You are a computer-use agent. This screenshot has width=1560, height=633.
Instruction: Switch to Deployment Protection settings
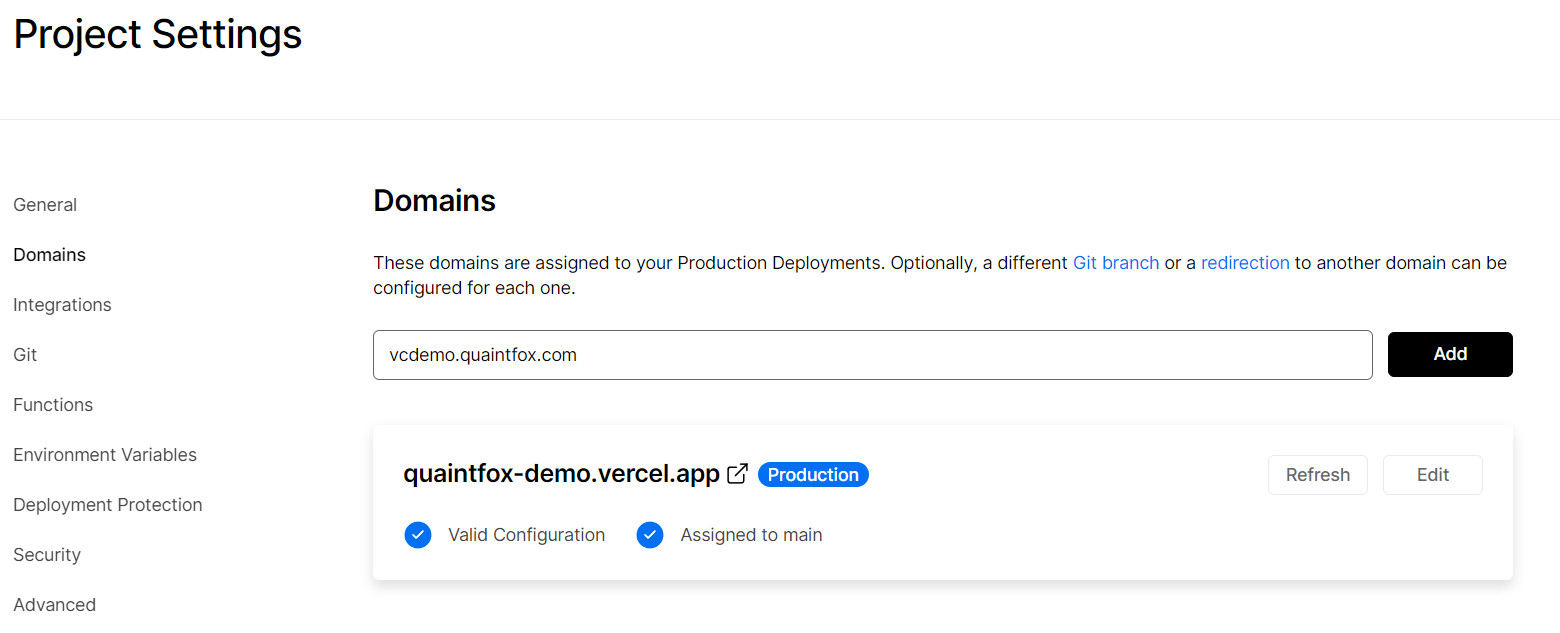(108, 505)
